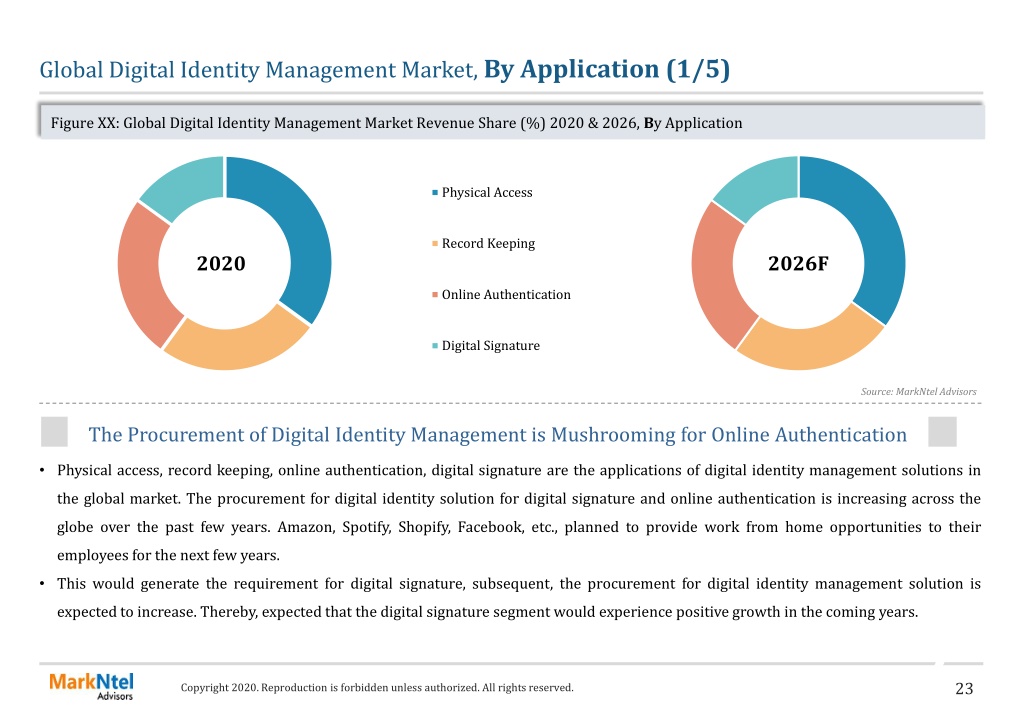Click the slide title By Application (1/5)

(607, 69)
